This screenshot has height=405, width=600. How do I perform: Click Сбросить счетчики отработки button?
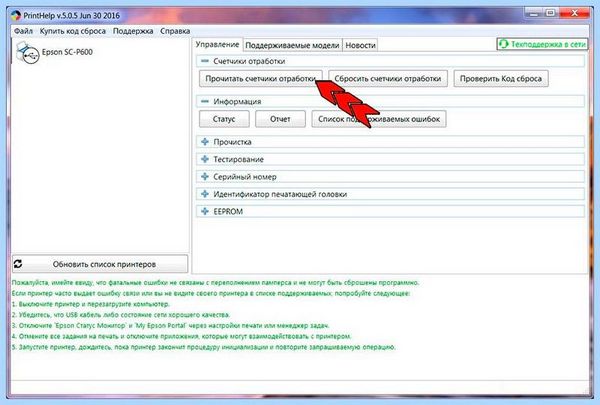pos(388,78)
